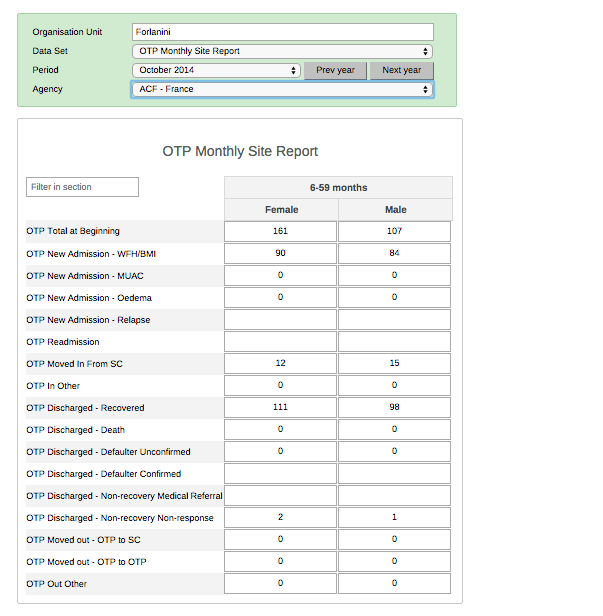Click the Prev year button
Screen dimensions: 603x616
click(335, 70)
